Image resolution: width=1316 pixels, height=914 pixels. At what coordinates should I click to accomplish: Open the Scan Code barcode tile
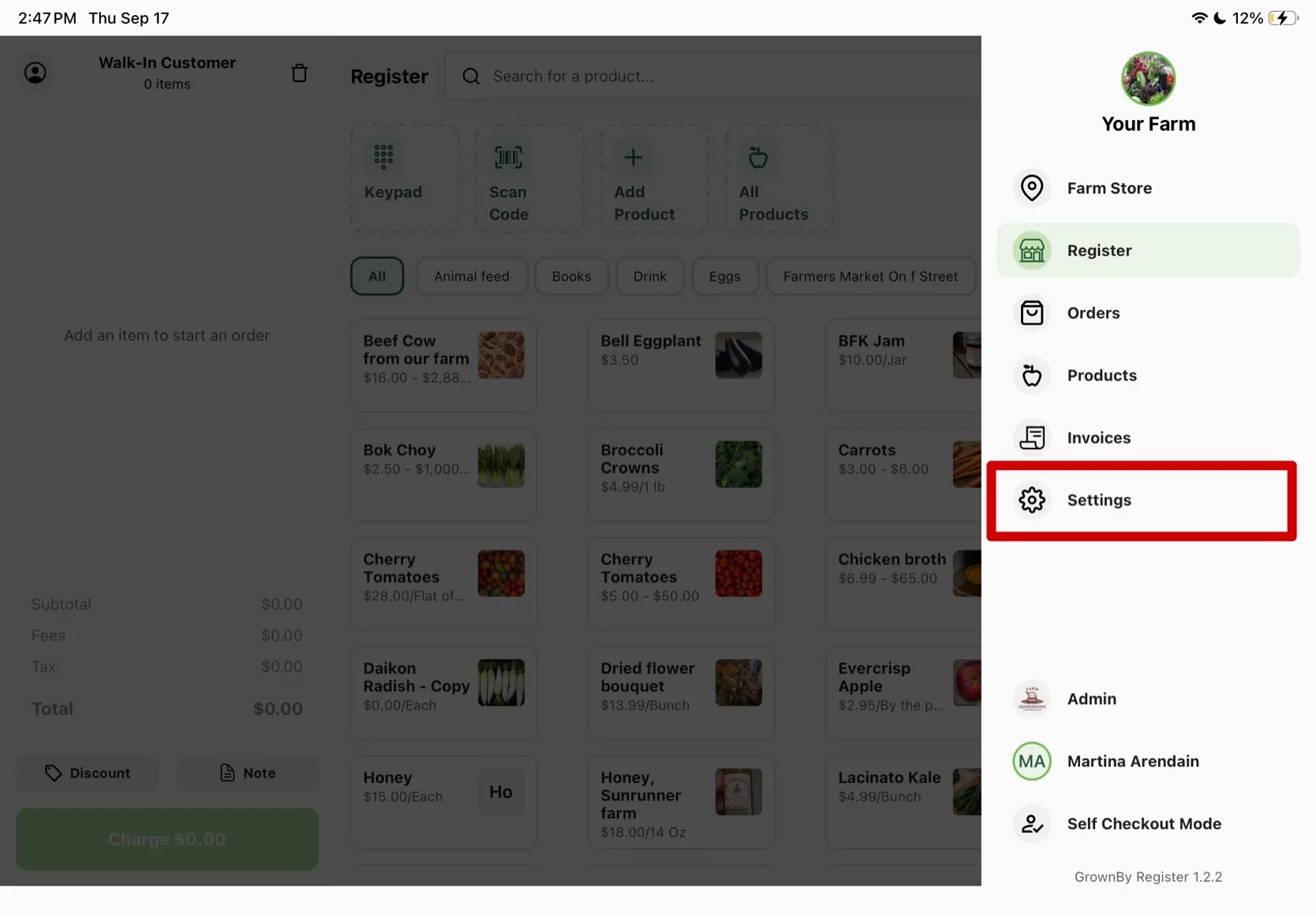coord(529,178)
